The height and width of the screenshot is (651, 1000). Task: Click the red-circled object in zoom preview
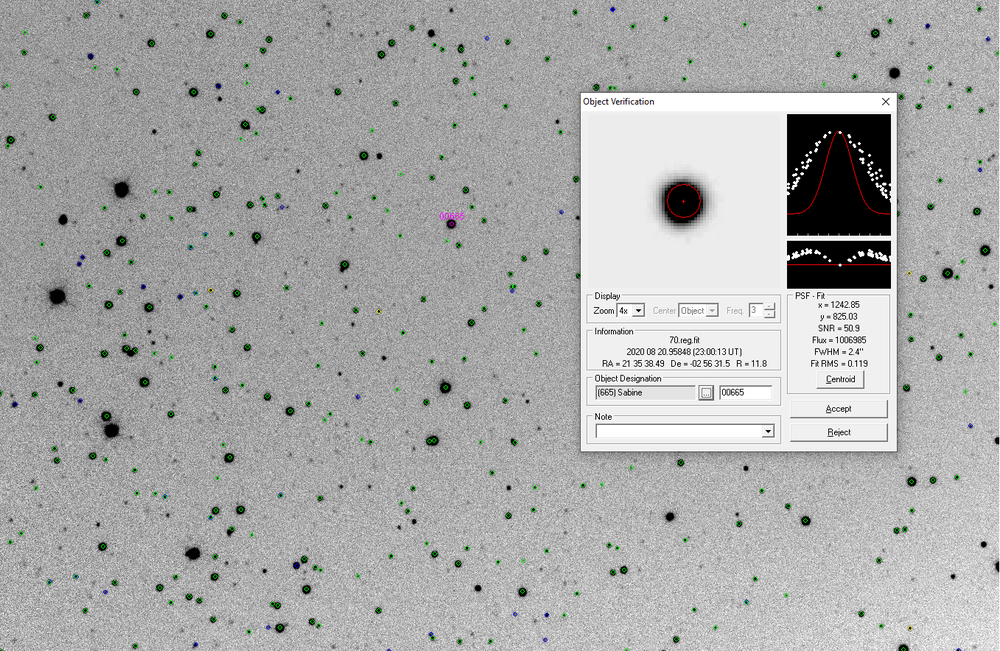[684, 201]
